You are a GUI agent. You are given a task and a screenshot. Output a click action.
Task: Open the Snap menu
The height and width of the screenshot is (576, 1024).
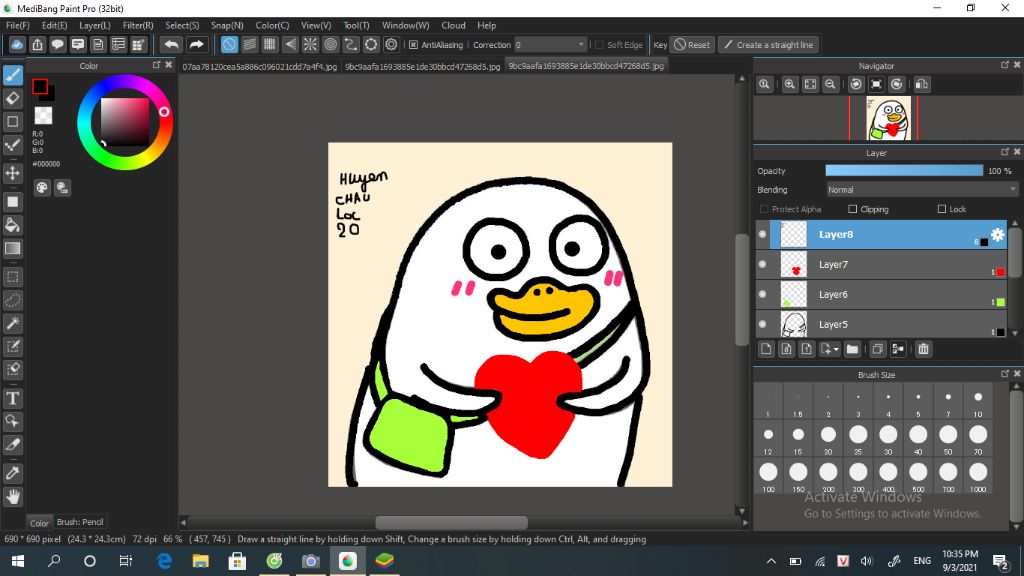(227, 25)
